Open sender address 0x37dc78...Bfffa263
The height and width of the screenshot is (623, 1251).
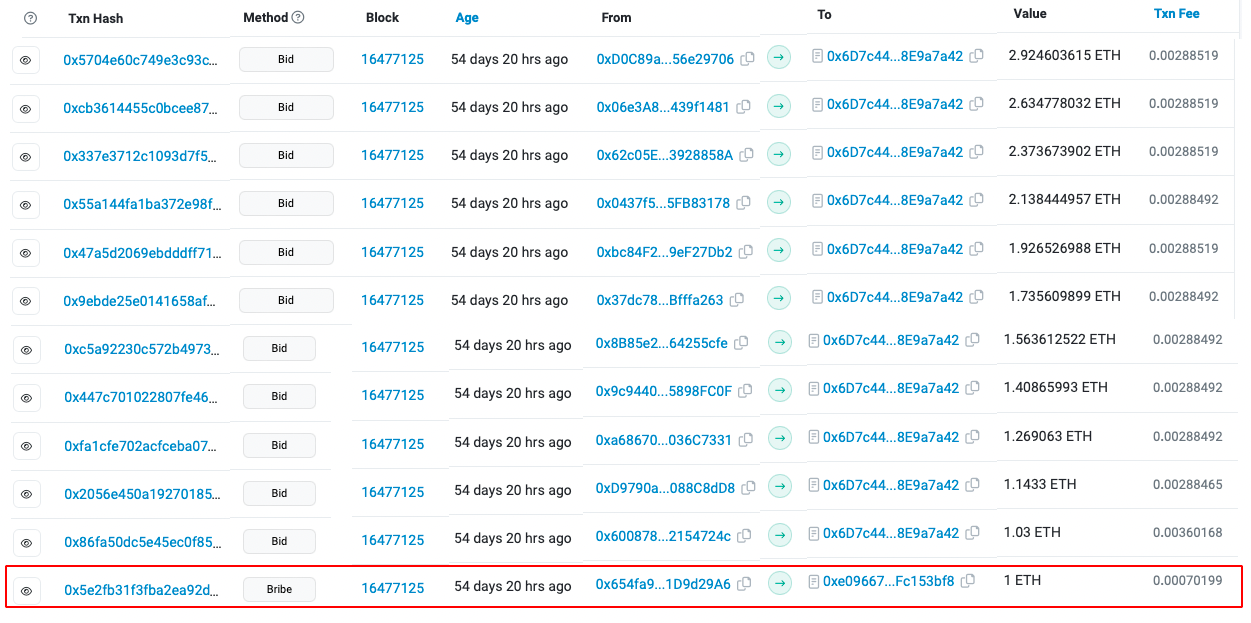click(x=659, y=300)
